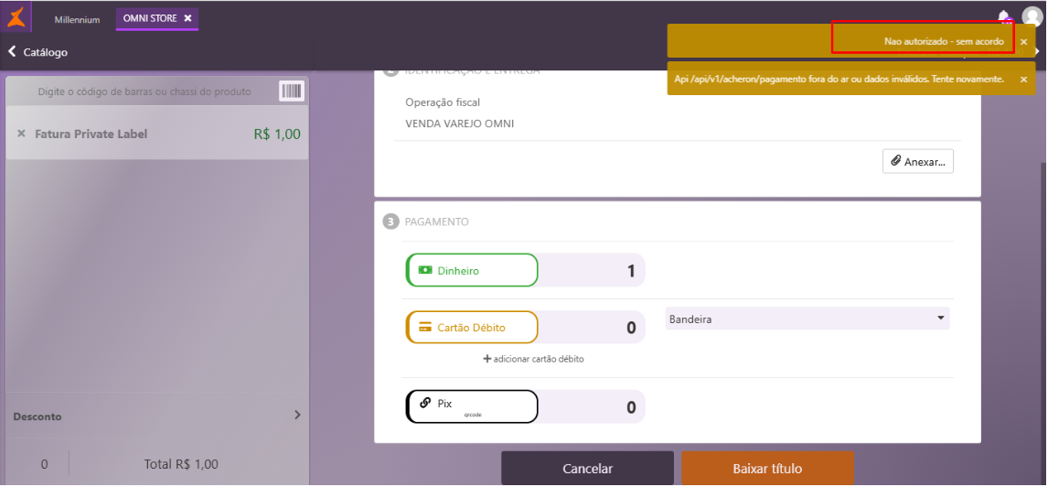Choose Dinheiro payment method
Viewport: 1047px width, 487px height.
coord(471,271)
